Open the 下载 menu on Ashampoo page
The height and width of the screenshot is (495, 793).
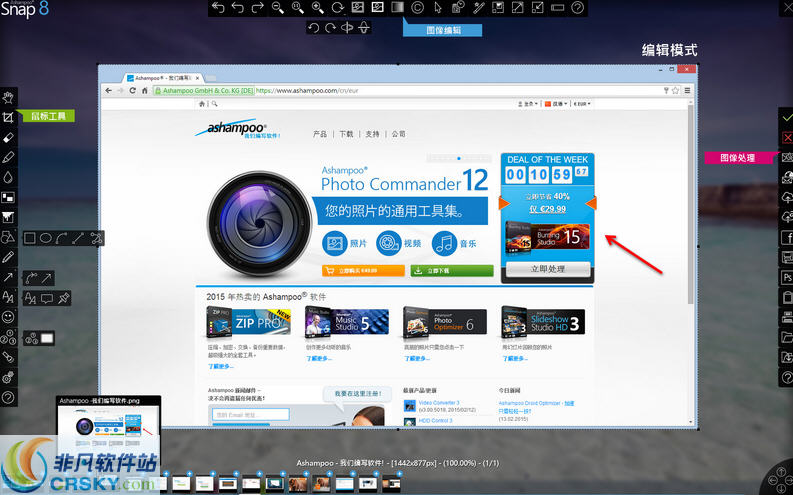[x=346, y=134]
